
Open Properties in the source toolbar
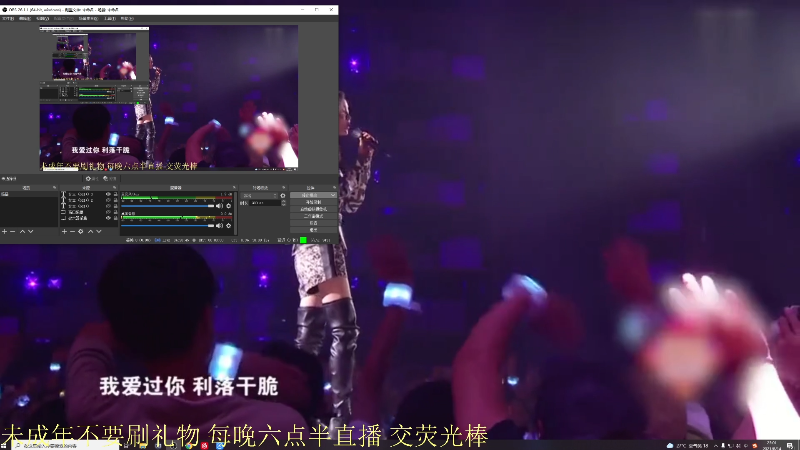tap(92, 179)
